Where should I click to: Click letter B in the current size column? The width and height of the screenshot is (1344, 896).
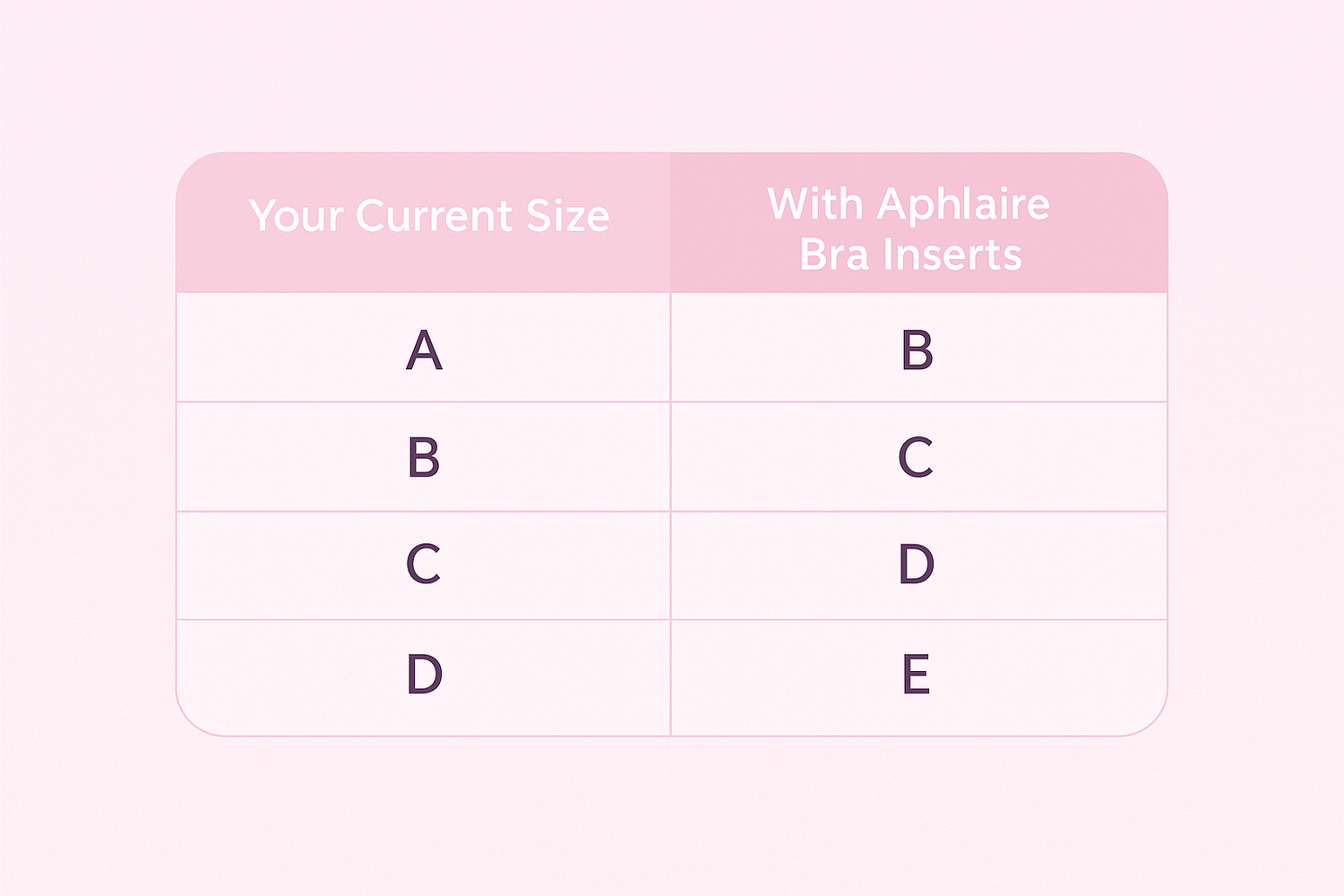tap(424, 458)
